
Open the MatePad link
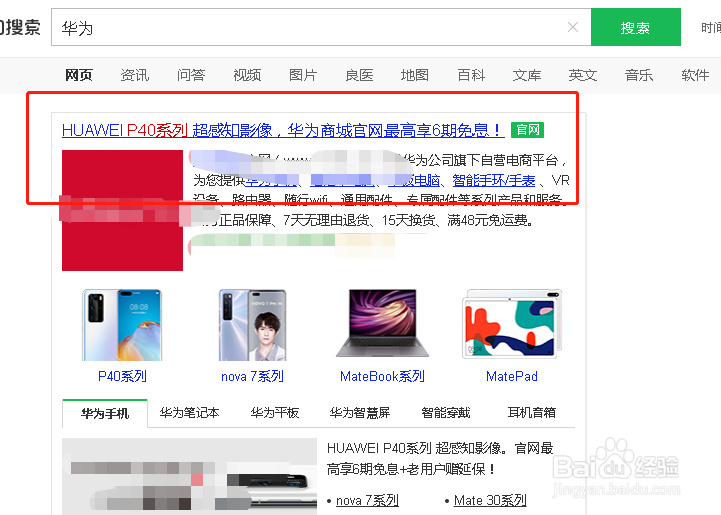click(512, 376)
